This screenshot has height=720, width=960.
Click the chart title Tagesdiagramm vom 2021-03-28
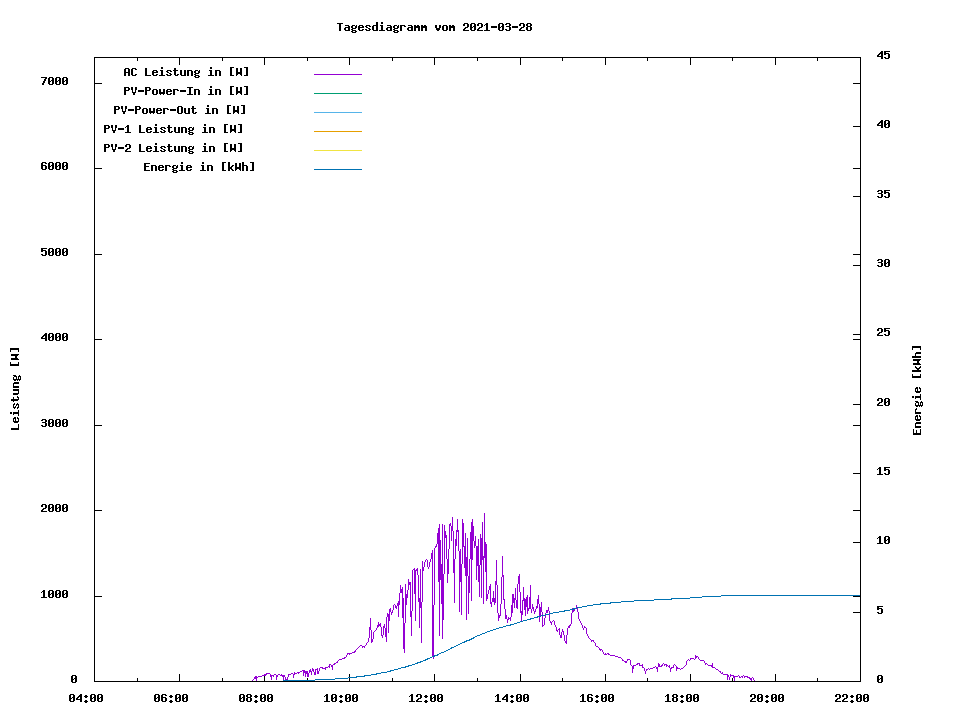(x=434, y=27)
